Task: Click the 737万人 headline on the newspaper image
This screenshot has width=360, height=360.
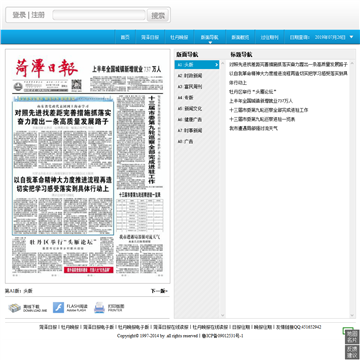Action: point(127,69)
